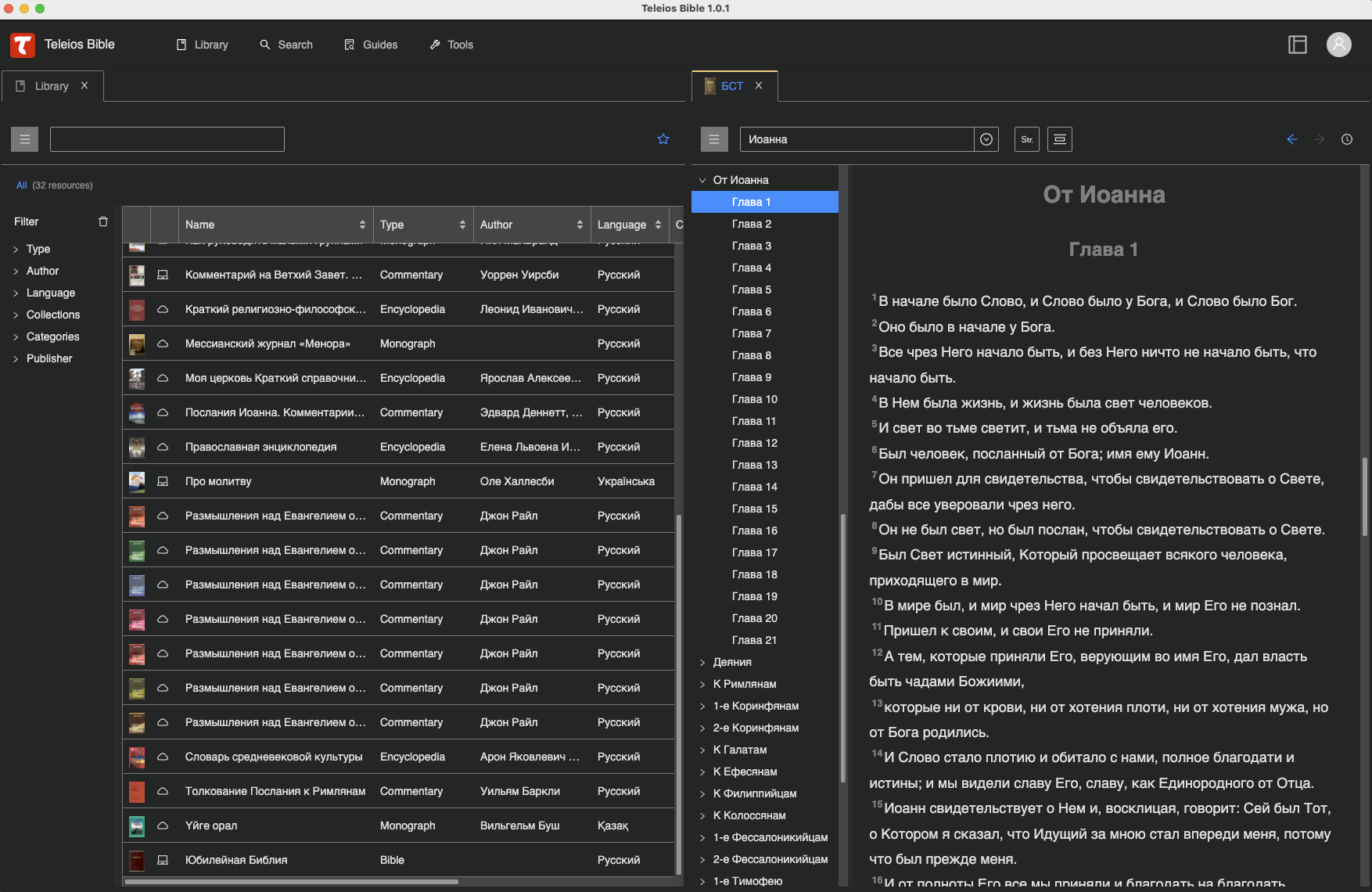The image size is (1372, 892).
Task: Open the user profile avatar
Action: click(x=1338, y=45)
